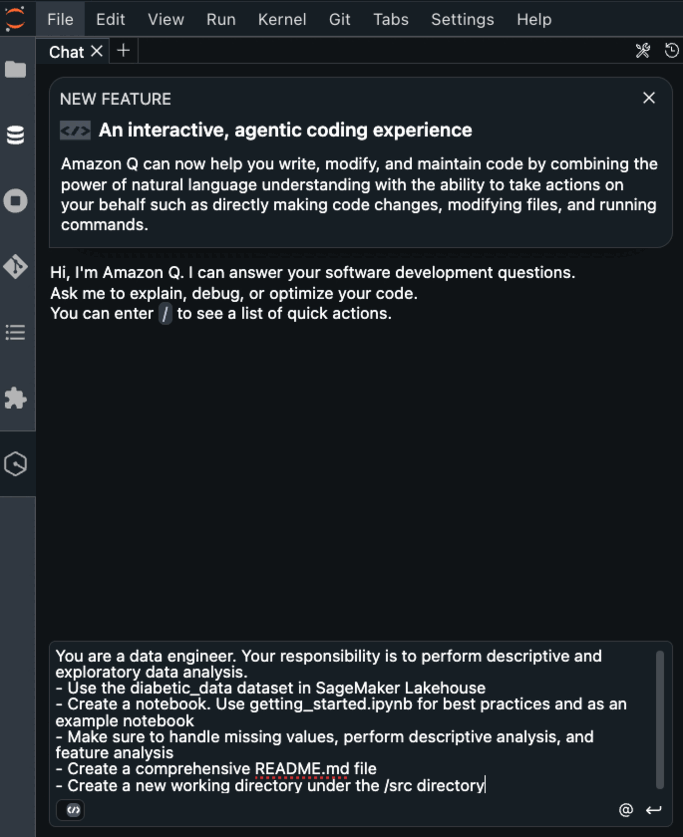
Task: Click the prompt input scrollbar
Action: click(x=660, y=720)
